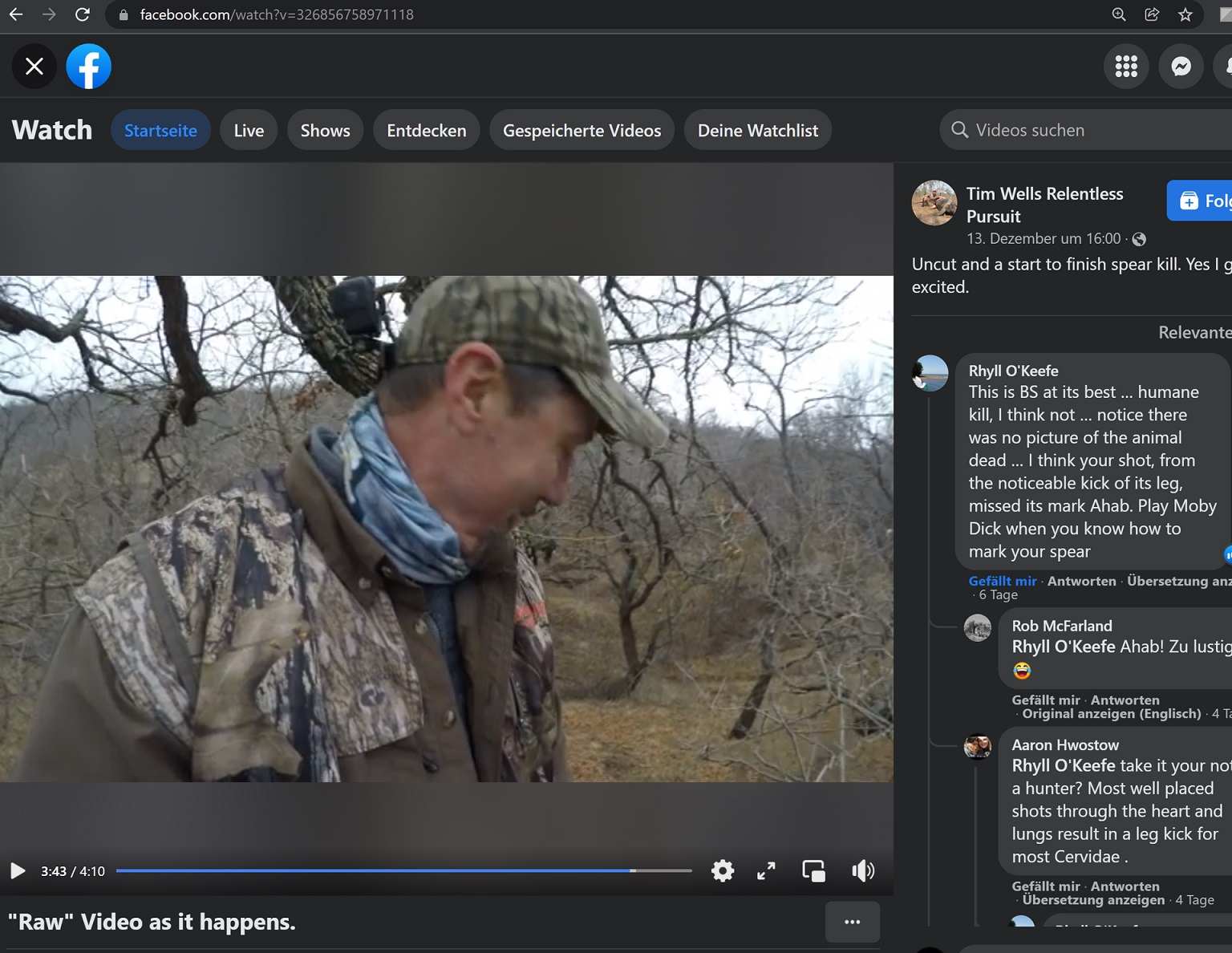This screenshot has width=1232, height=953.
Task: Reply to Rob McFarland's comment
Action: [1125, 700]
